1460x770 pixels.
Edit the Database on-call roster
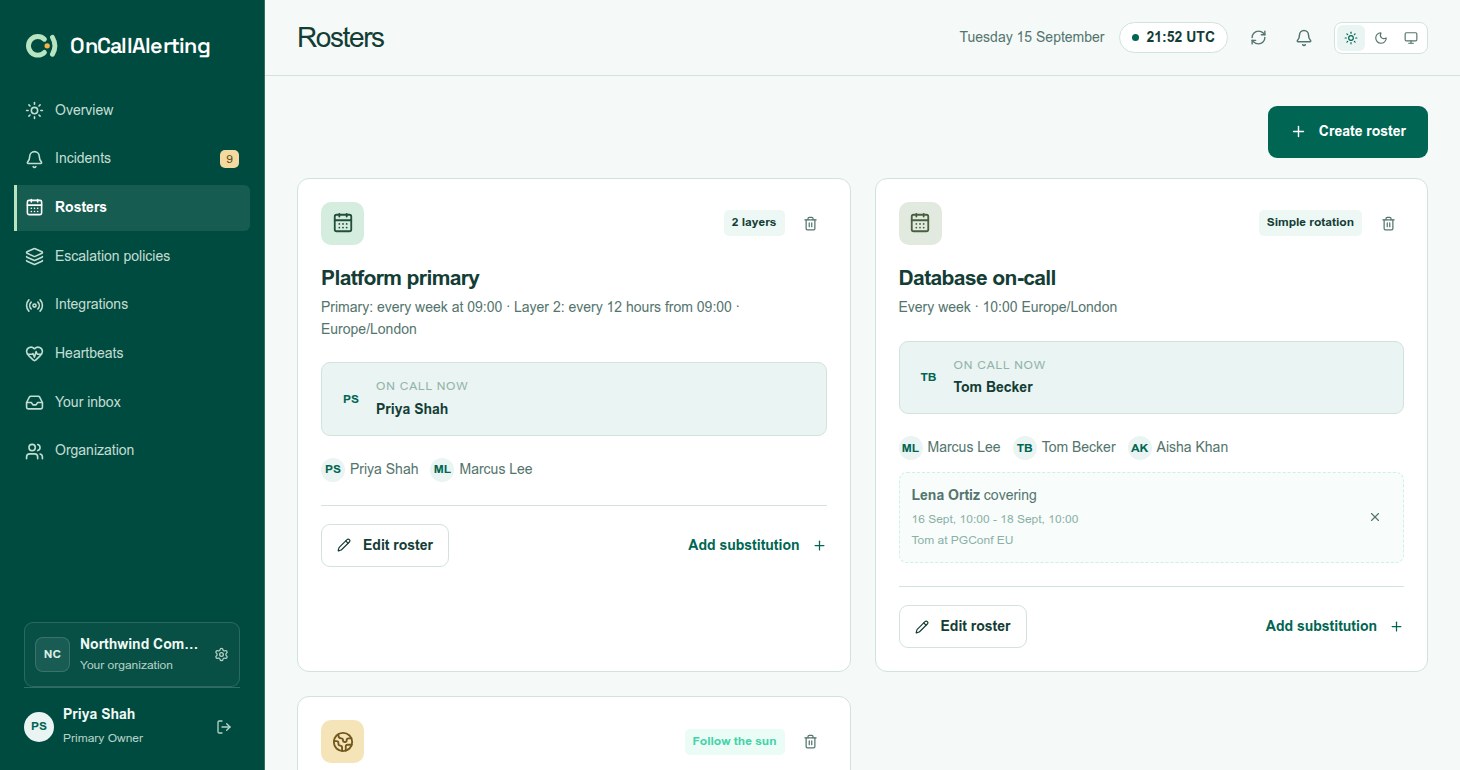(x=963, y=626)
